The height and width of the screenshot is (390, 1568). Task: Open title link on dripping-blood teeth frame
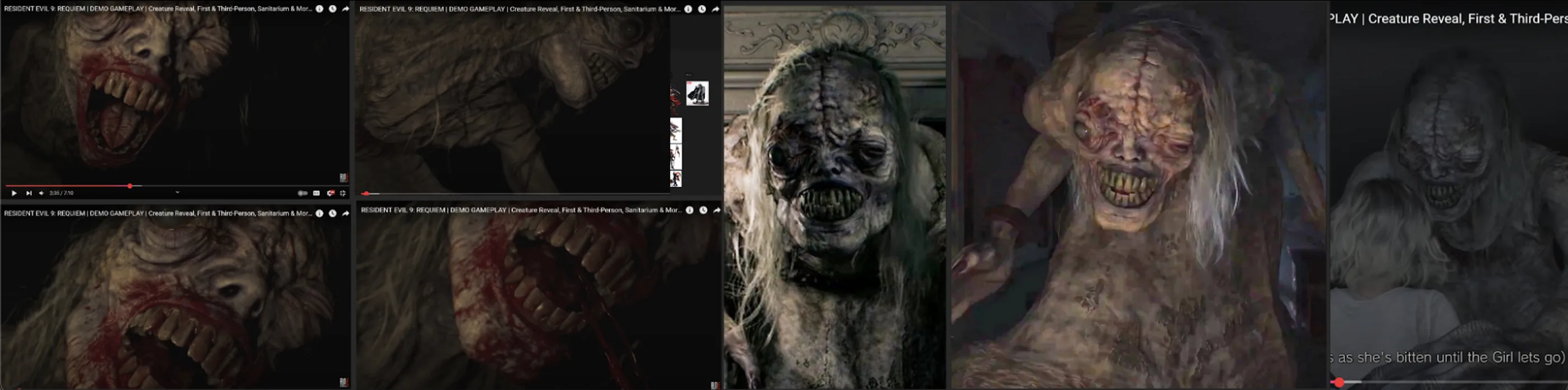pos(521,210)
